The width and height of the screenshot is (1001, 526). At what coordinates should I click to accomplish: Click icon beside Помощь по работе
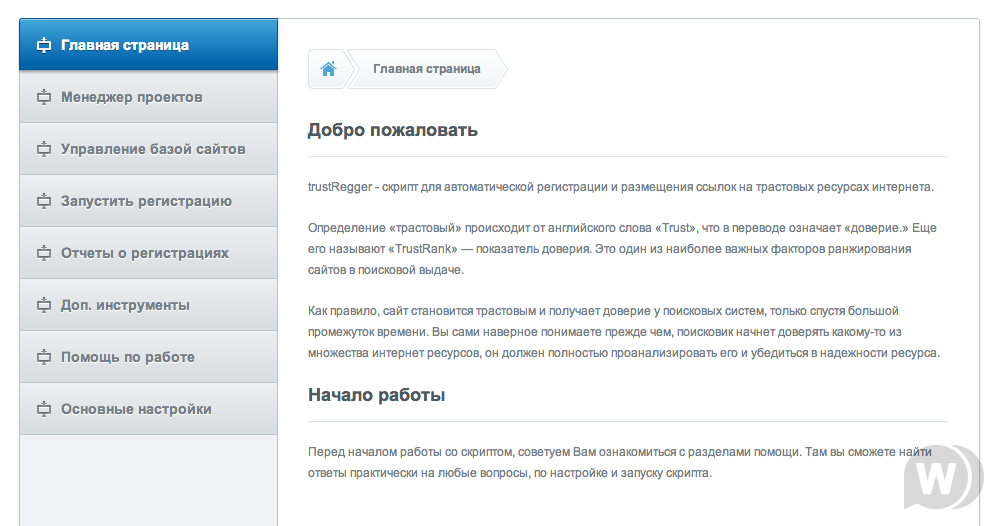click(x=43, y=357)
